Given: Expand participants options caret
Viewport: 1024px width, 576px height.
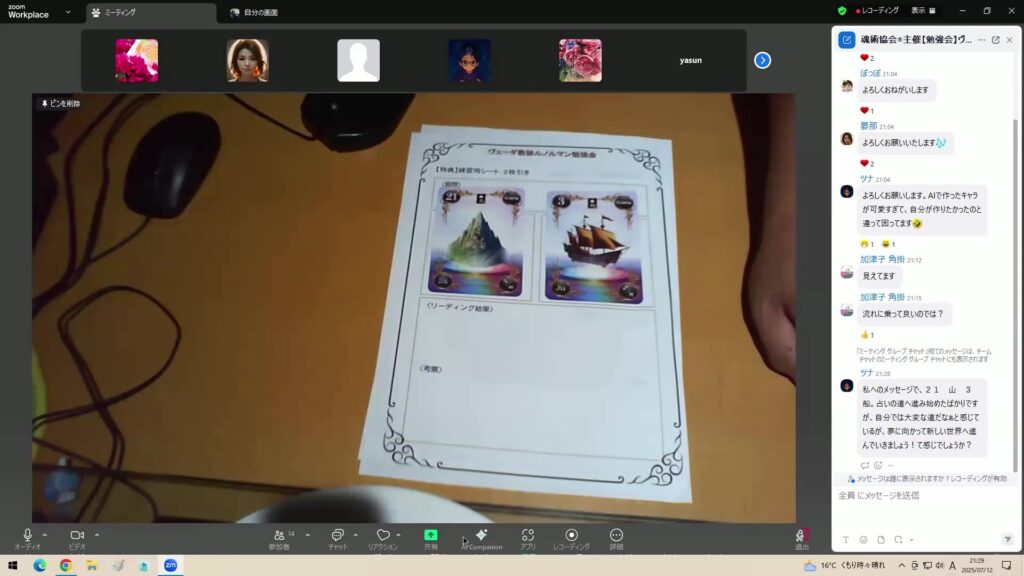Looking at the screenshot, I should 308,535.
